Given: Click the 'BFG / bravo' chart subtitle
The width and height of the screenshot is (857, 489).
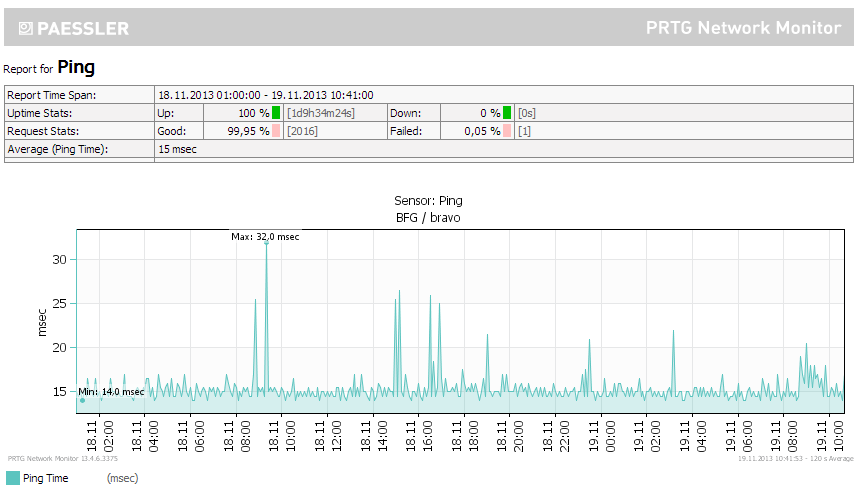Looking at the screenshot, I should [428, 217].
